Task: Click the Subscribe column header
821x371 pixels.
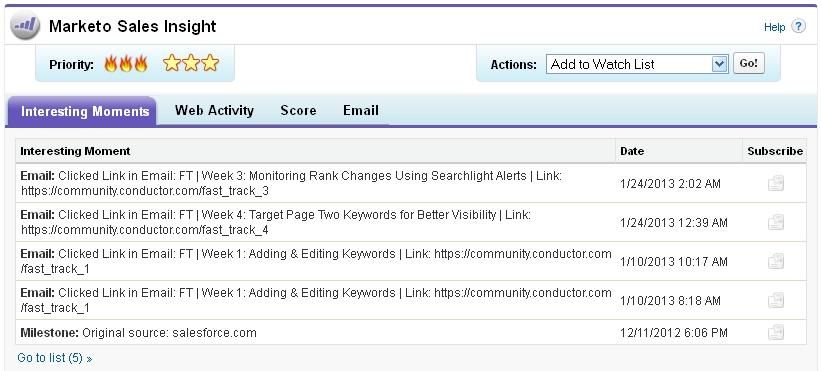Action: point(775,151)
